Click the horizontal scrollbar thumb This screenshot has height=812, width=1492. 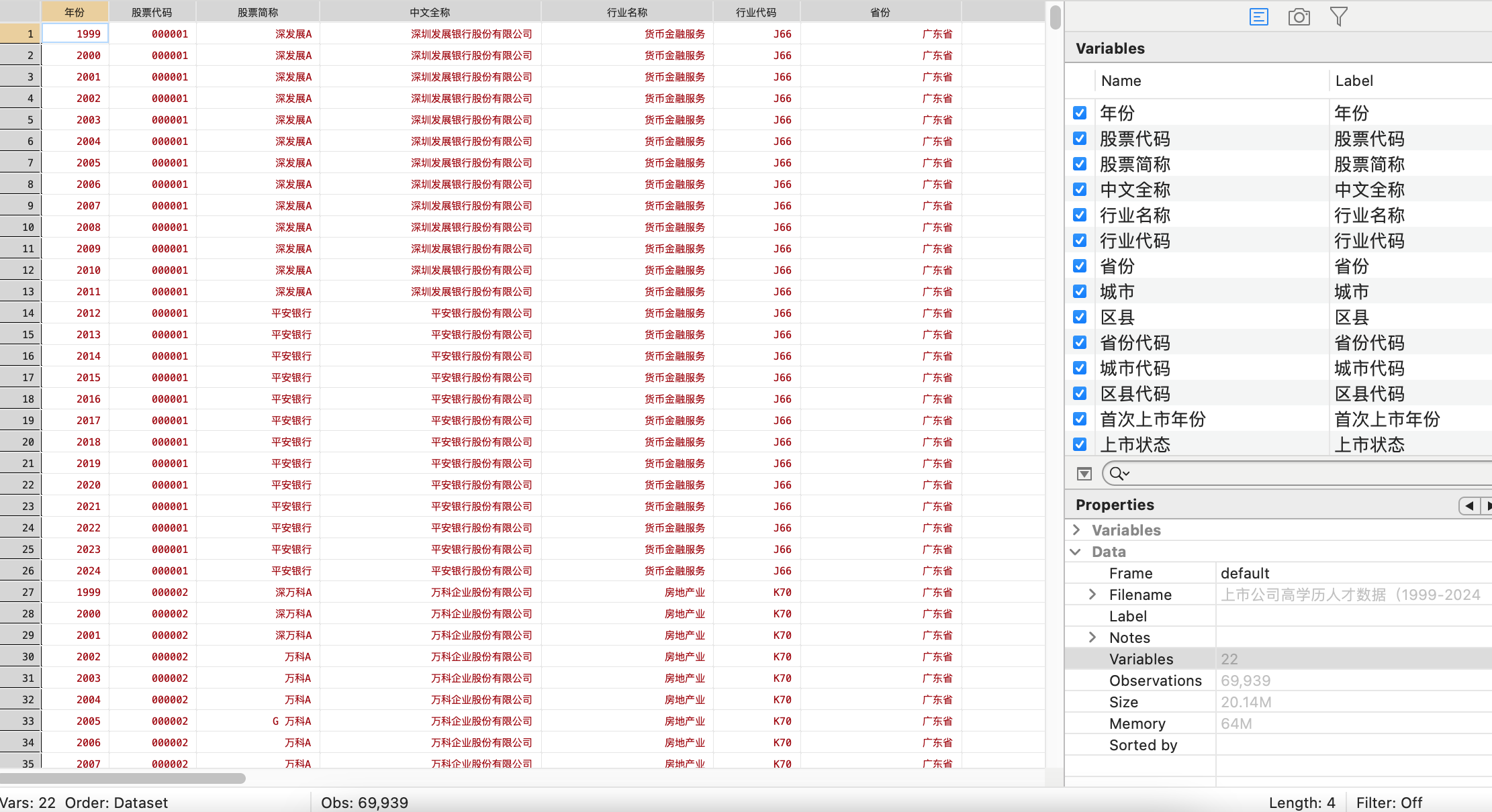[122, 778]
